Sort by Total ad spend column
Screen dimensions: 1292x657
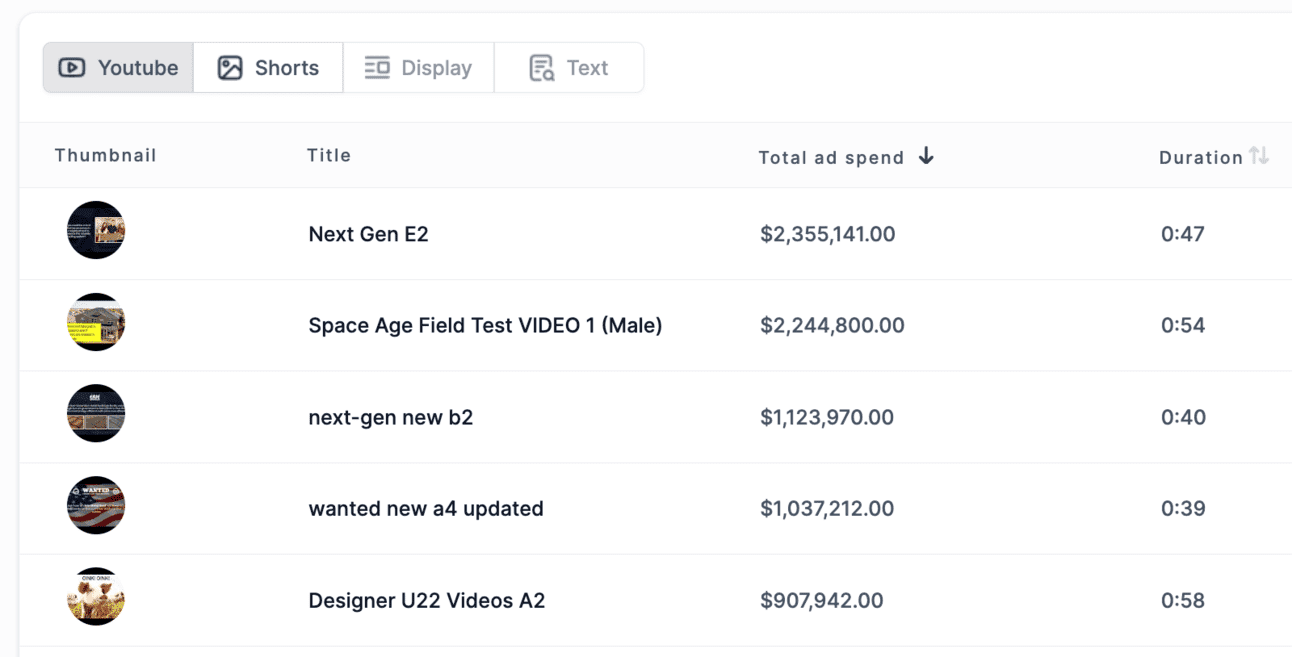[x=831, y=157]
